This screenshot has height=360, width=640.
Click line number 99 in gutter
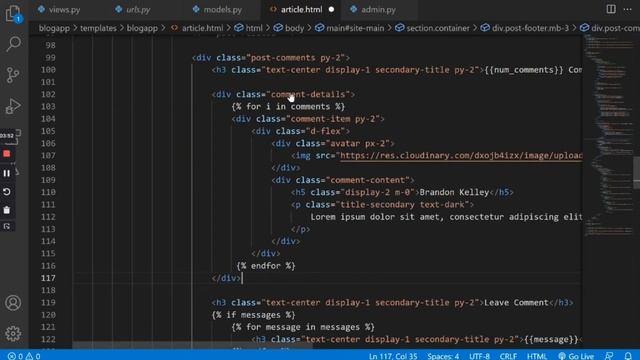[x=50, y=58]
